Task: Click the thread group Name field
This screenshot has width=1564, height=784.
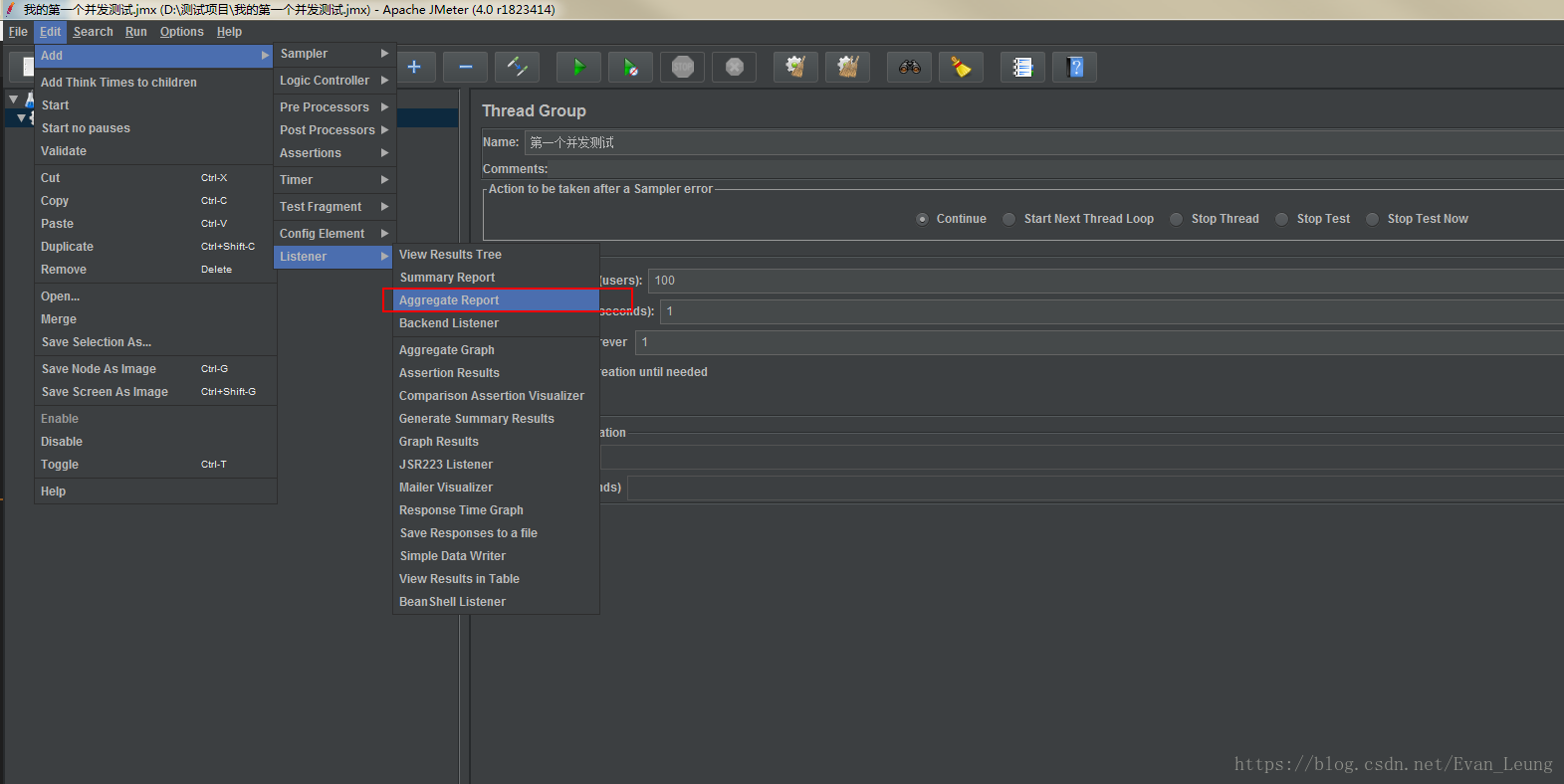Action: coord(1043,142)
